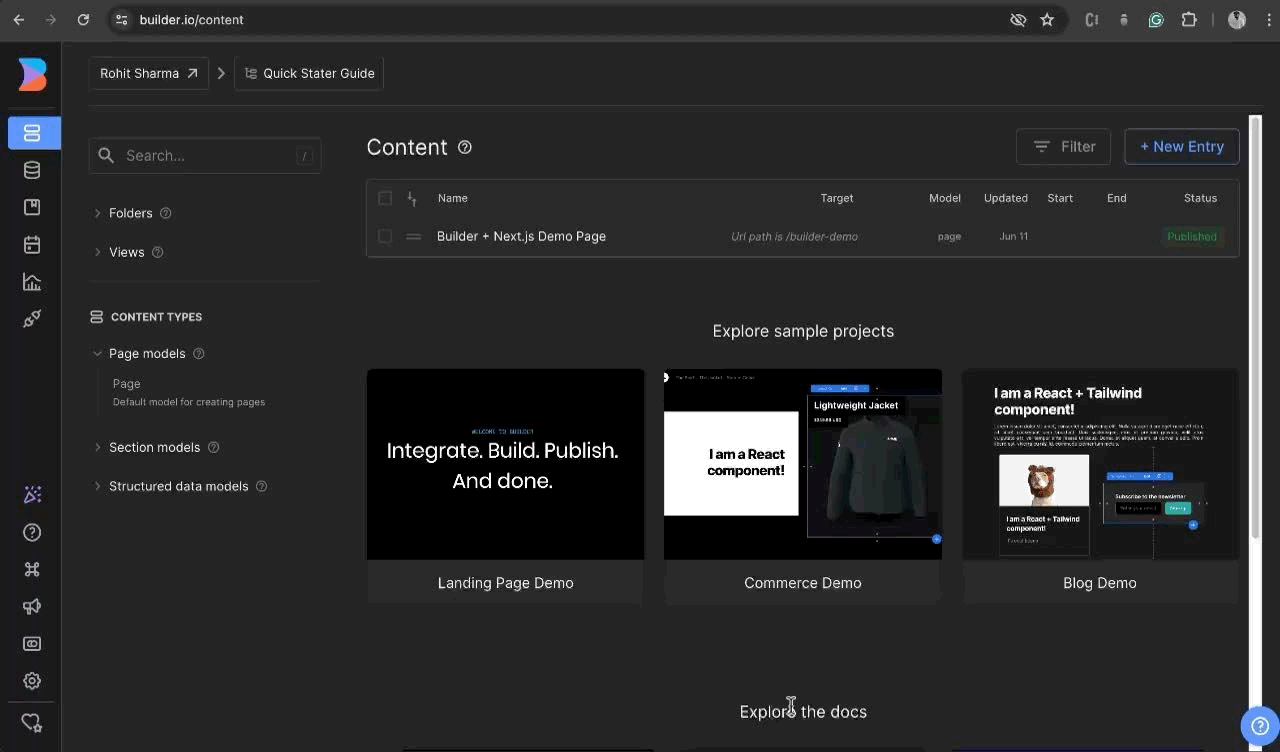Viewport: 1280px width, 752px height.
Task: Open browser extensions puzzle icon
Action: coord(1189,20)
